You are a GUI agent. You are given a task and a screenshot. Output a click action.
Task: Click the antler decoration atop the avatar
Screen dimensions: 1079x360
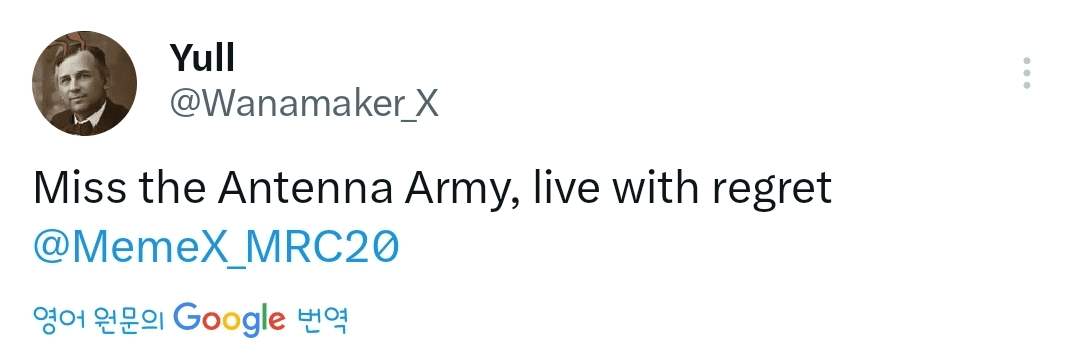point(73,43)
